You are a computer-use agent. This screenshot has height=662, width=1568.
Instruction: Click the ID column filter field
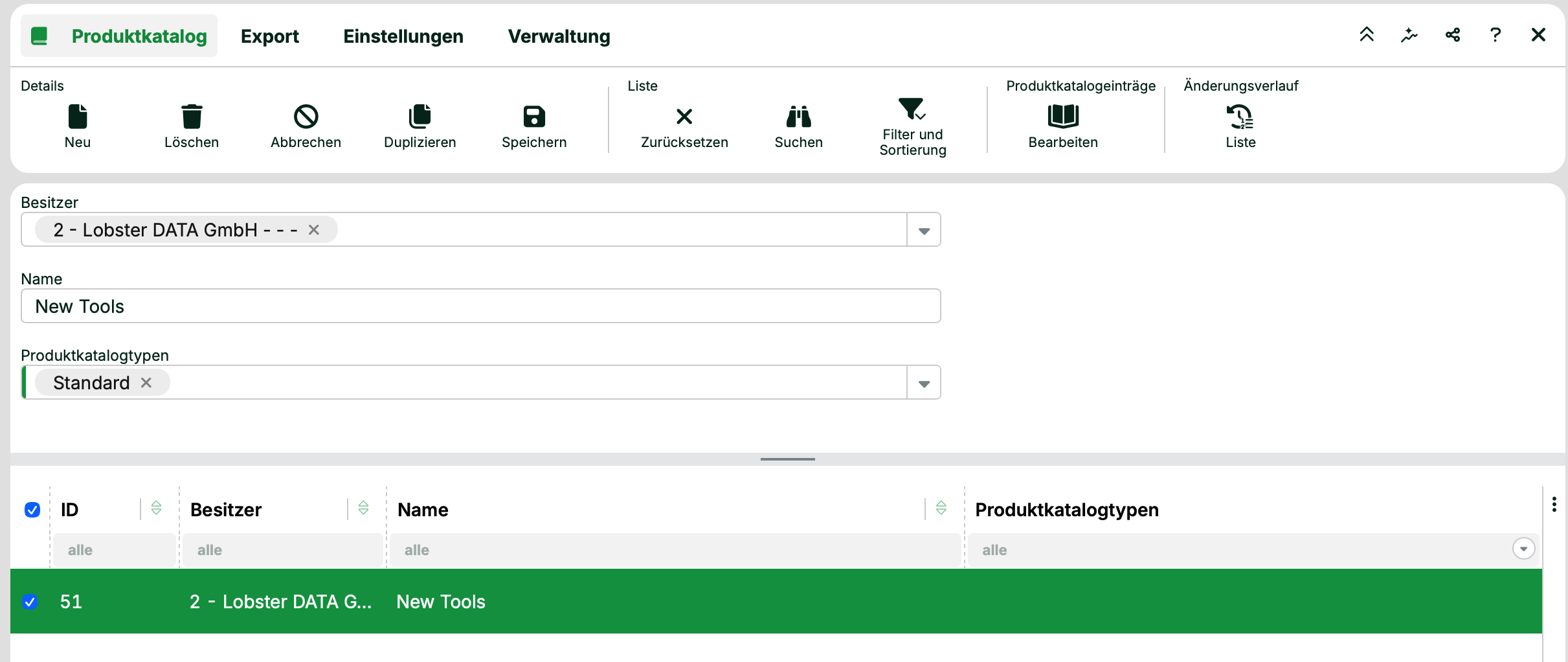[x=114, y=550]
